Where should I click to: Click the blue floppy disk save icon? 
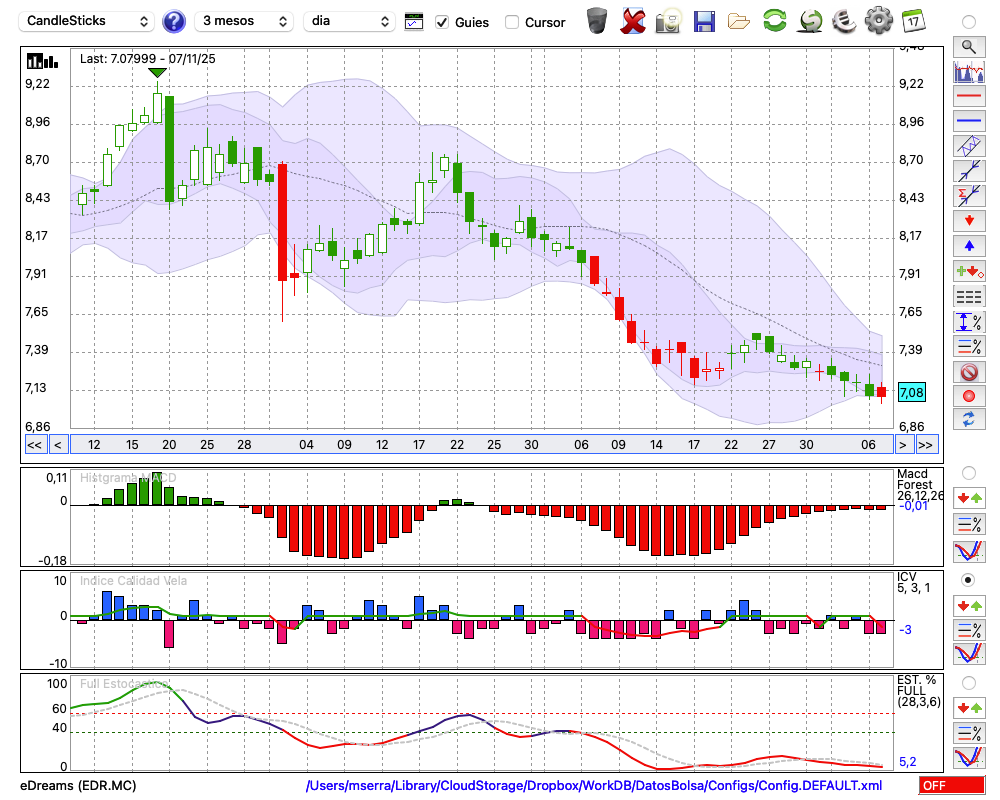click(x=704, y=21)
